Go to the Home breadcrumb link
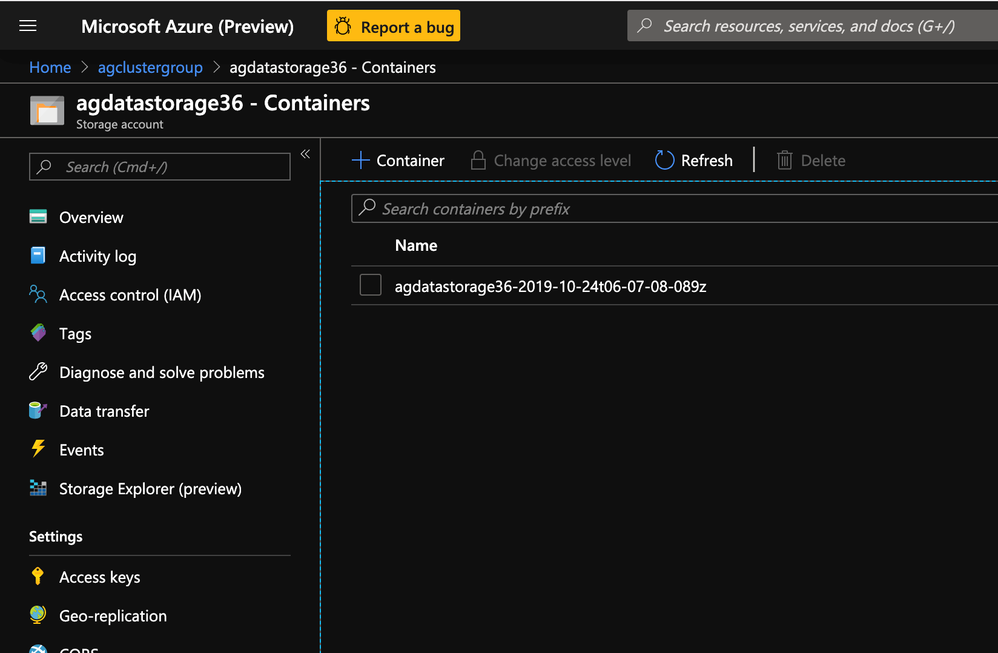The image size is (998, 653). click(50, 68)
